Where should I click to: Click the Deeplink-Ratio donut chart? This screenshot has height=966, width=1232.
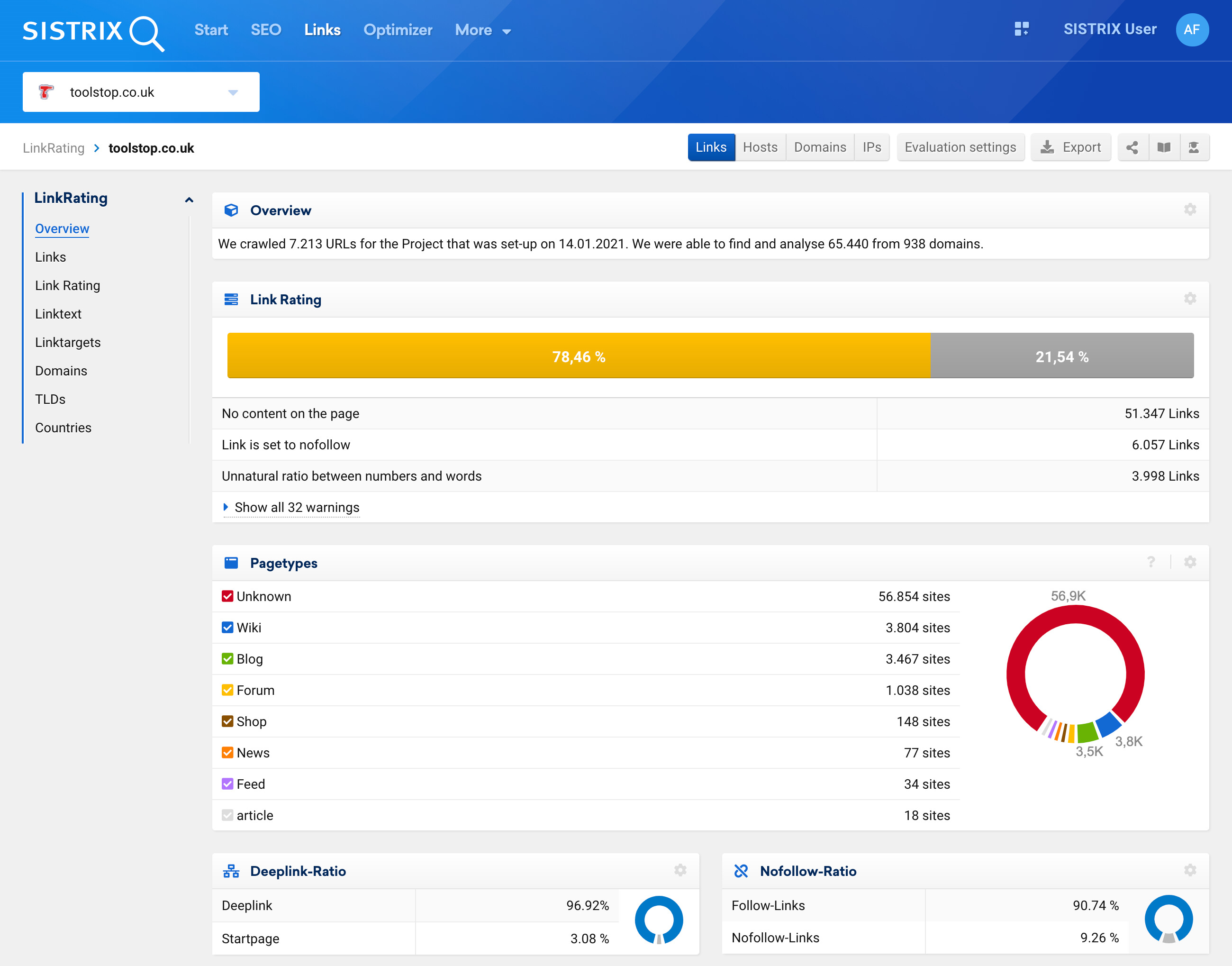(x=659, y=920)
